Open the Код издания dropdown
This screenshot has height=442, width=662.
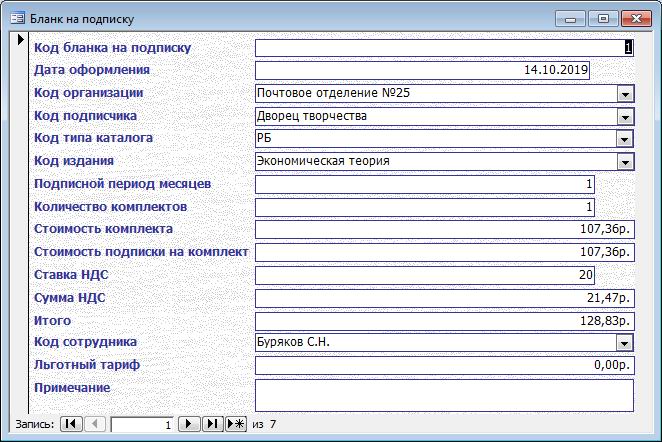click(x=625, y=161)
